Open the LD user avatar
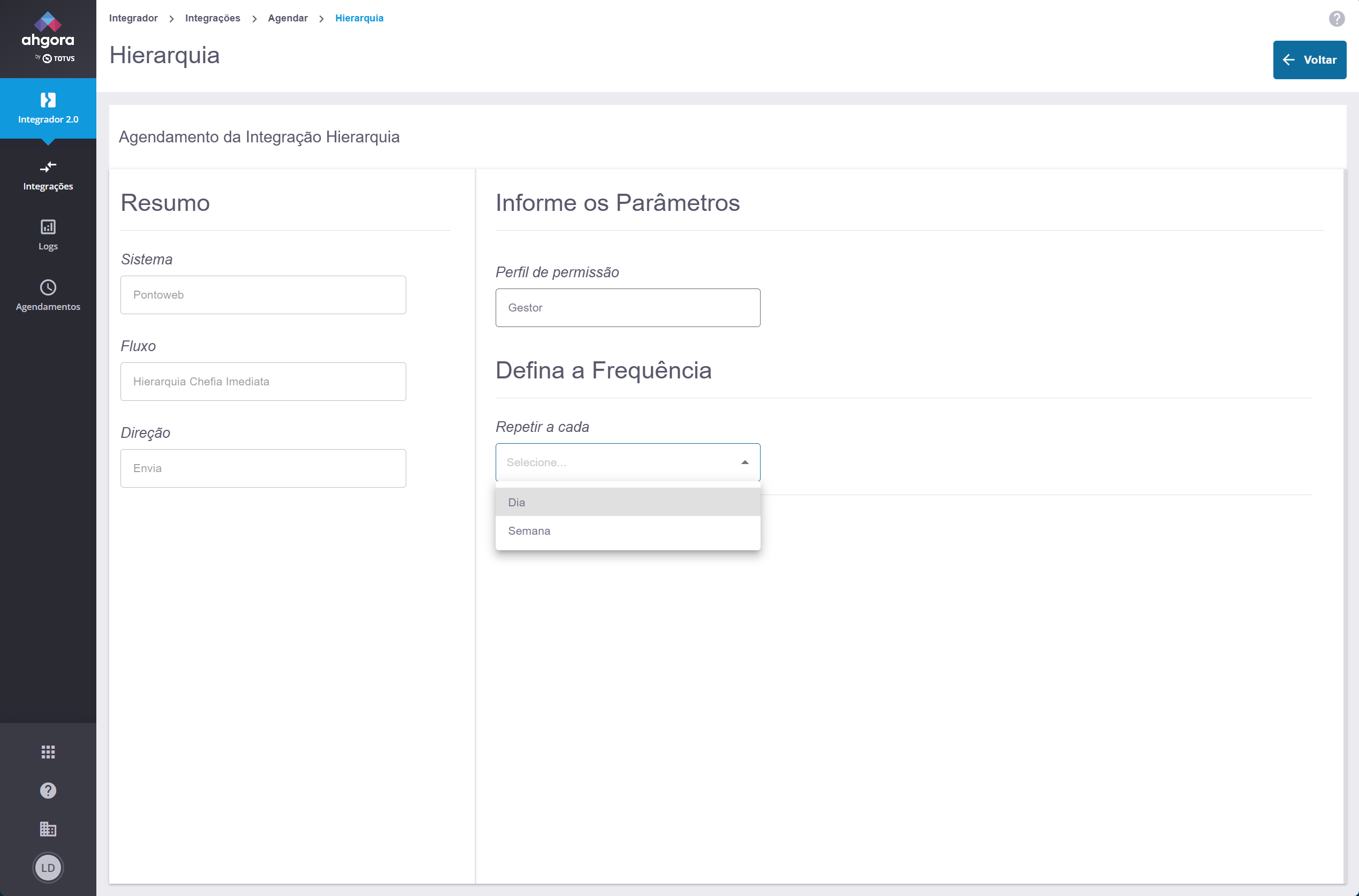 (48, 868)
